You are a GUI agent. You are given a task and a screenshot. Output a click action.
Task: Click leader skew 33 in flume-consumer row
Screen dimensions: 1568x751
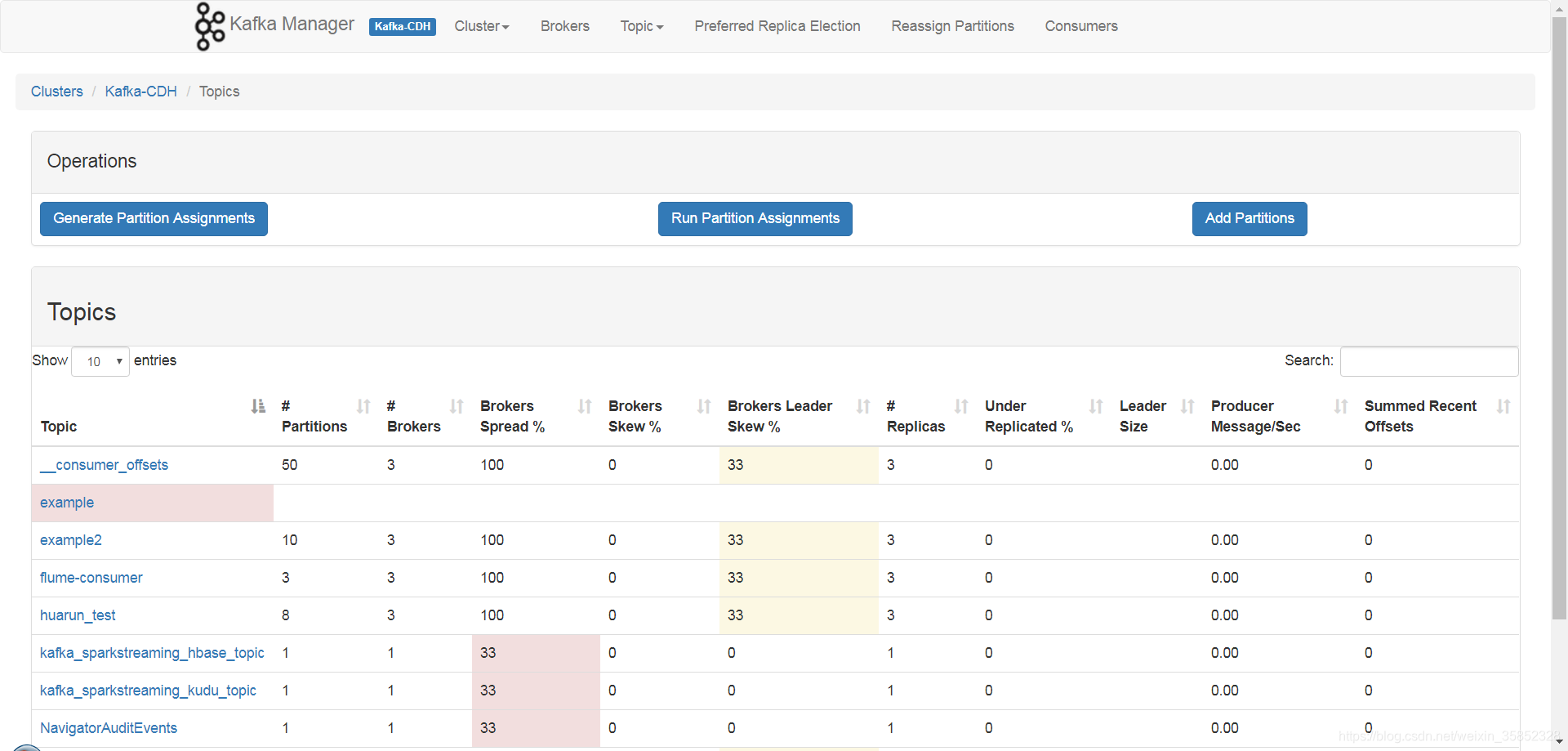click(736, 578)
